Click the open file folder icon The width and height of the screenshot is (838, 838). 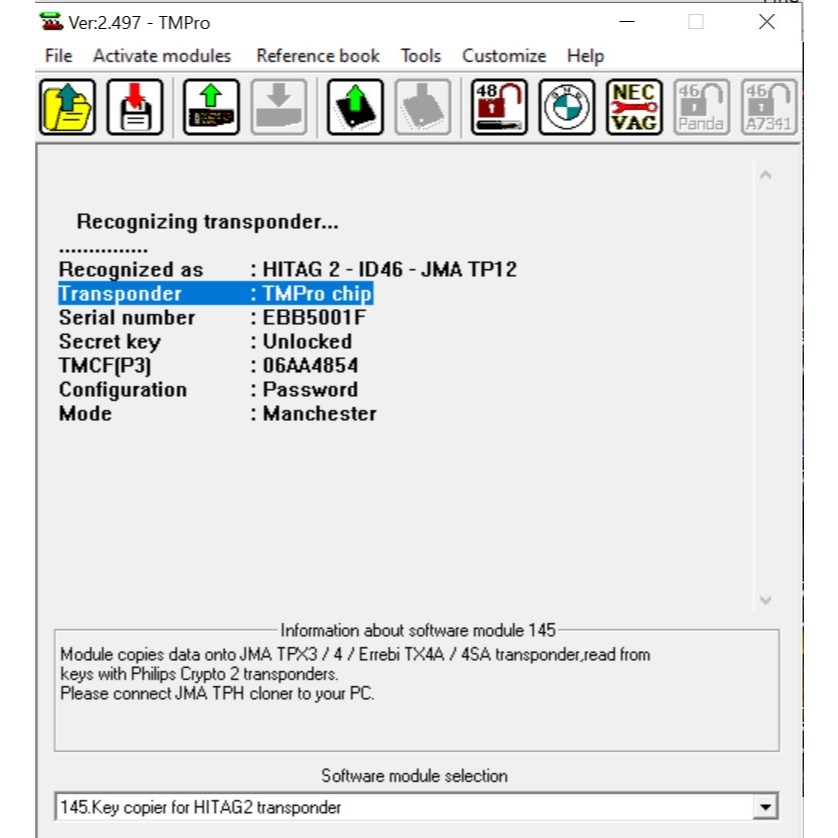[x=68, y=107]
